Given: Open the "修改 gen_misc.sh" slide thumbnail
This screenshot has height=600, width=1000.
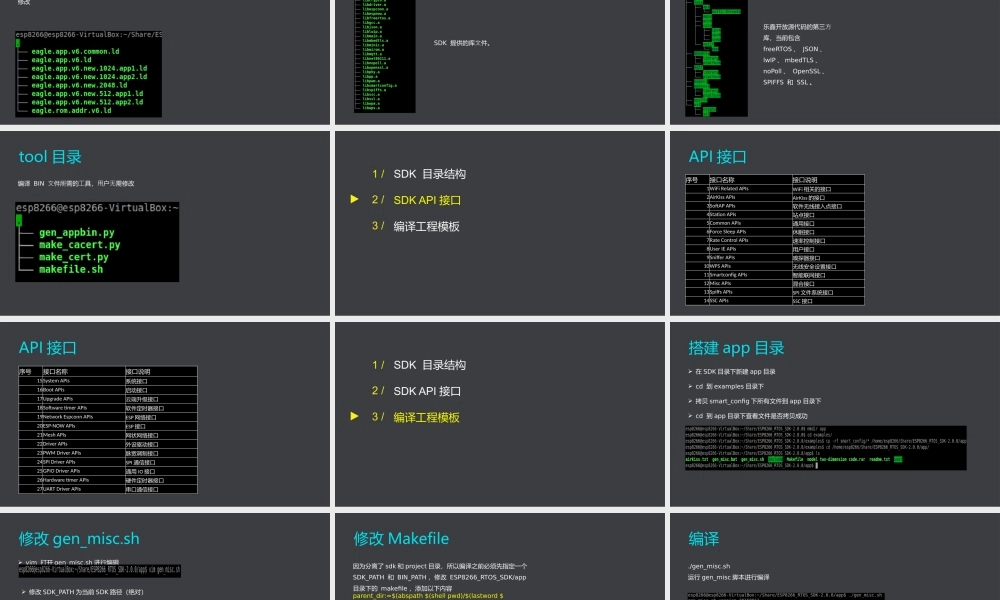Looking at the screenshot, I should point(79,539).
